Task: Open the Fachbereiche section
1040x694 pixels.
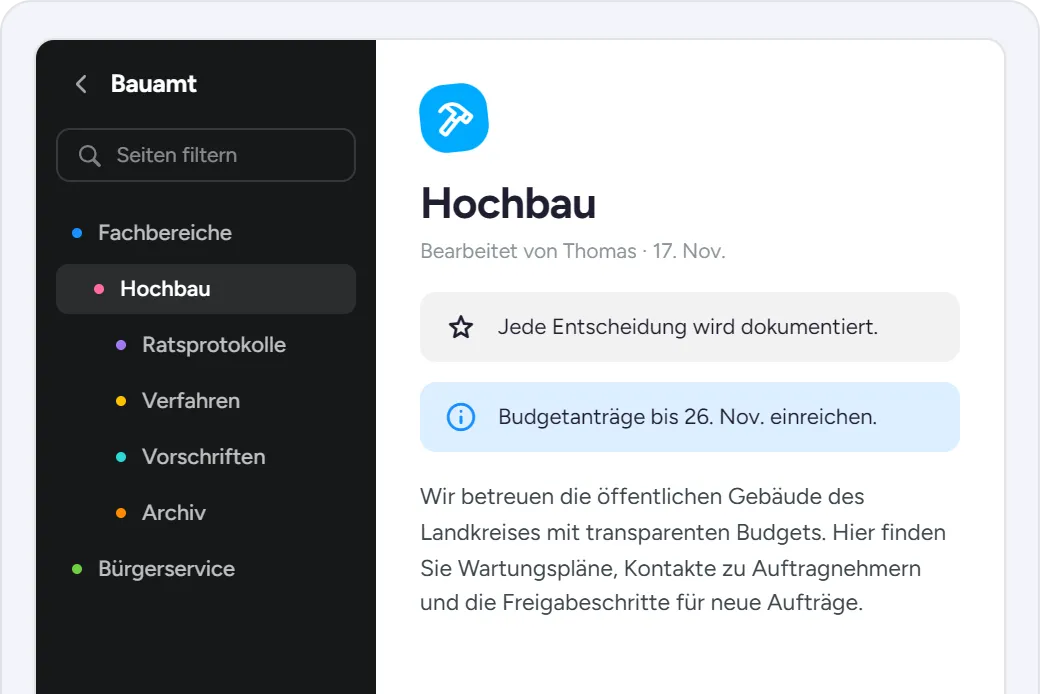Action: point(206,233)
